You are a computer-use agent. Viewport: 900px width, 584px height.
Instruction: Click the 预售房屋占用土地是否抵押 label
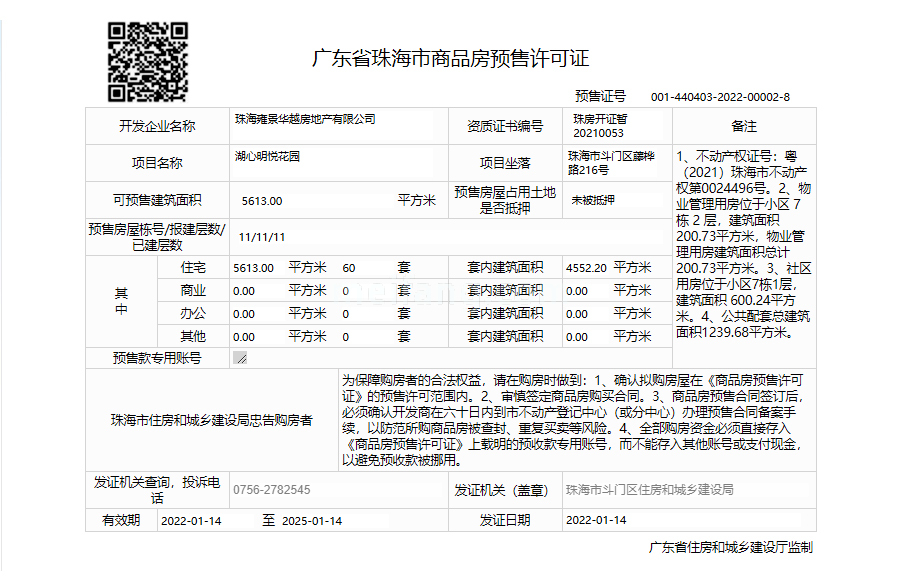pos(505,200)
